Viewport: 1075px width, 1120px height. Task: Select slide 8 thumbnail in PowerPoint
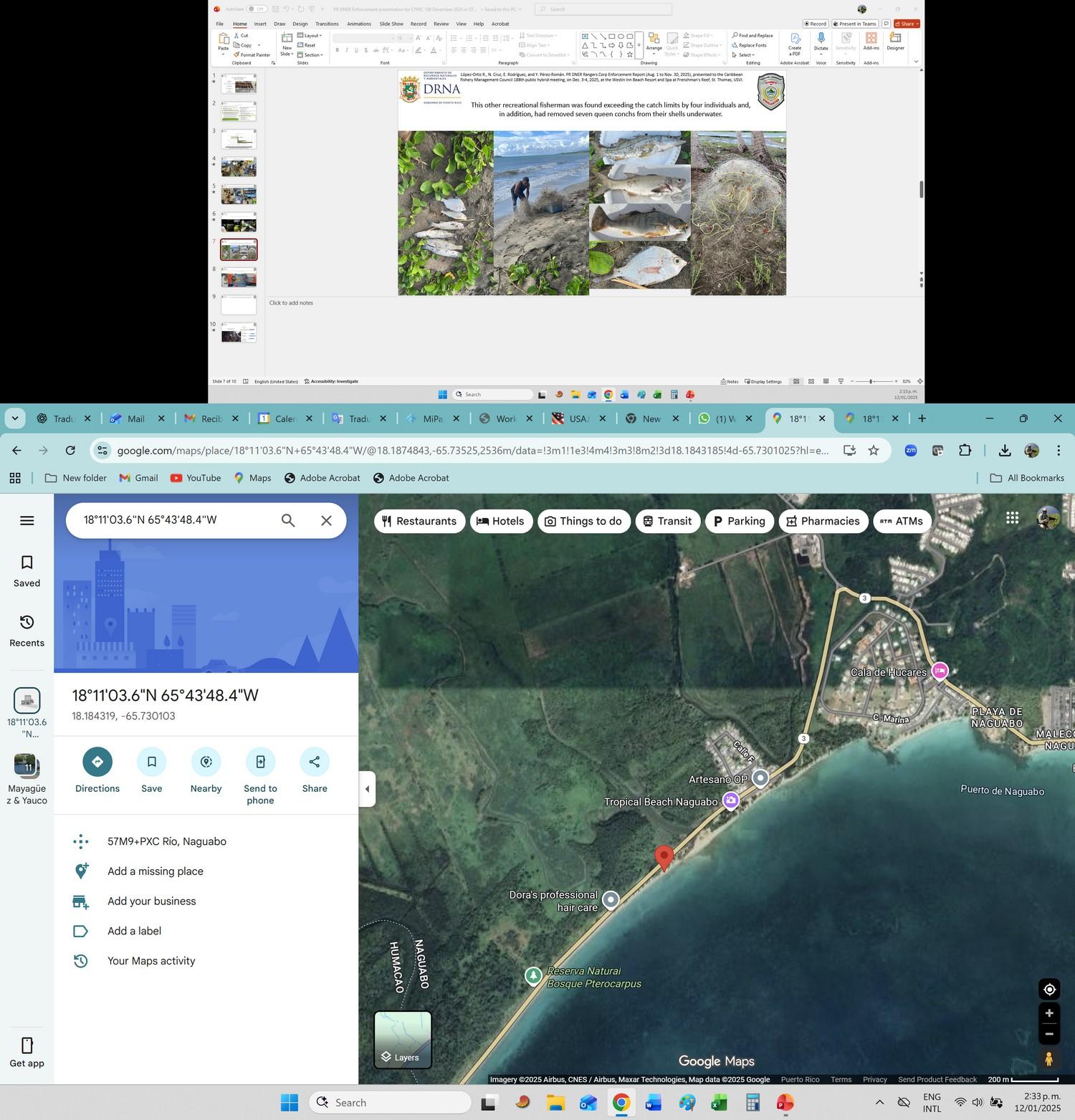(x=239, y=277)
